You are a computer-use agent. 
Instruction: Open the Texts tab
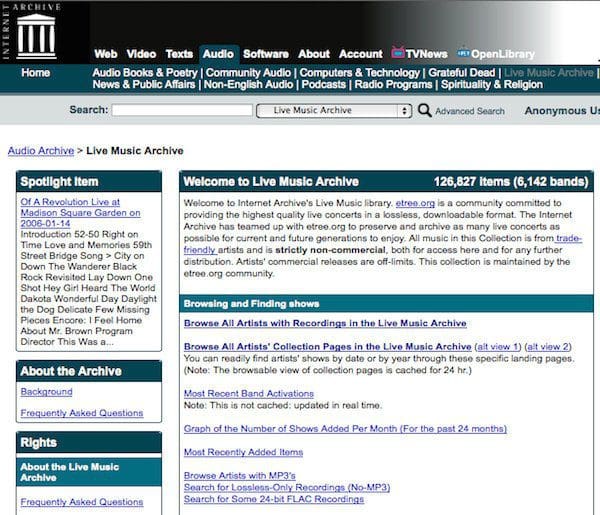tap(179, 54)
